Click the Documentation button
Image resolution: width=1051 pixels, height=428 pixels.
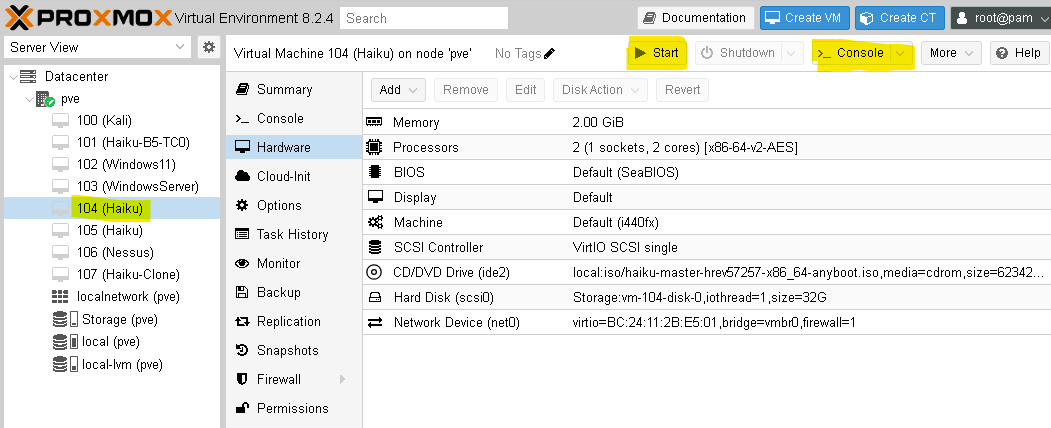click(x=694, y=18)
